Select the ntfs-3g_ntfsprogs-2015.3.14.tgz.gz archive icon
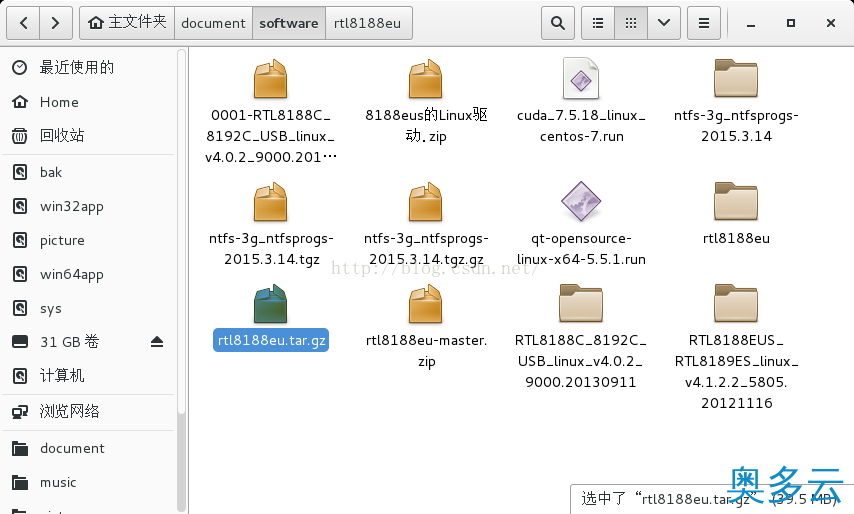 pyautogui.click(x=426, y=202)
